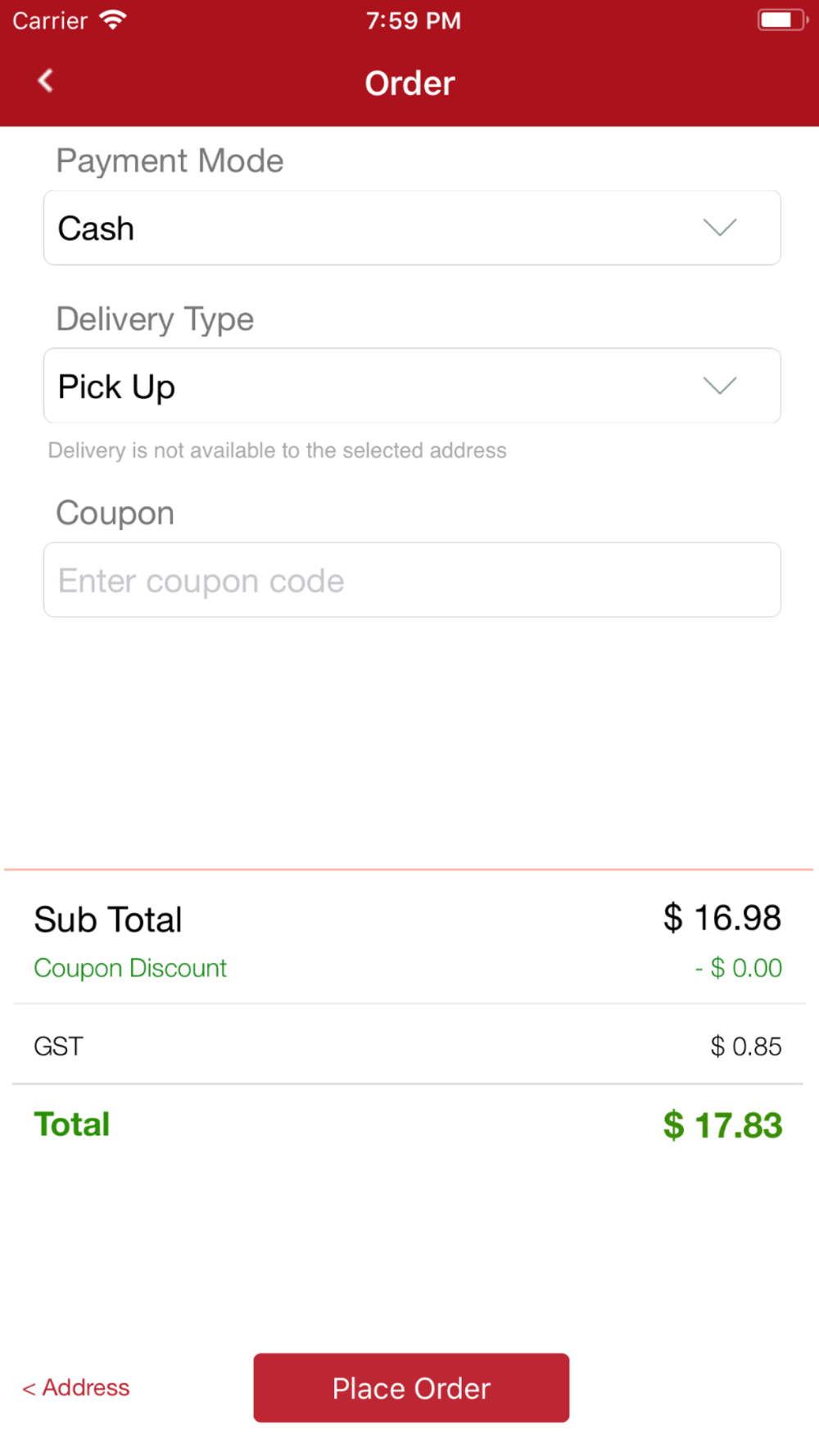
Task: Tap the back arrow in header
Action: pyautogui.click(x=46, y=80)
